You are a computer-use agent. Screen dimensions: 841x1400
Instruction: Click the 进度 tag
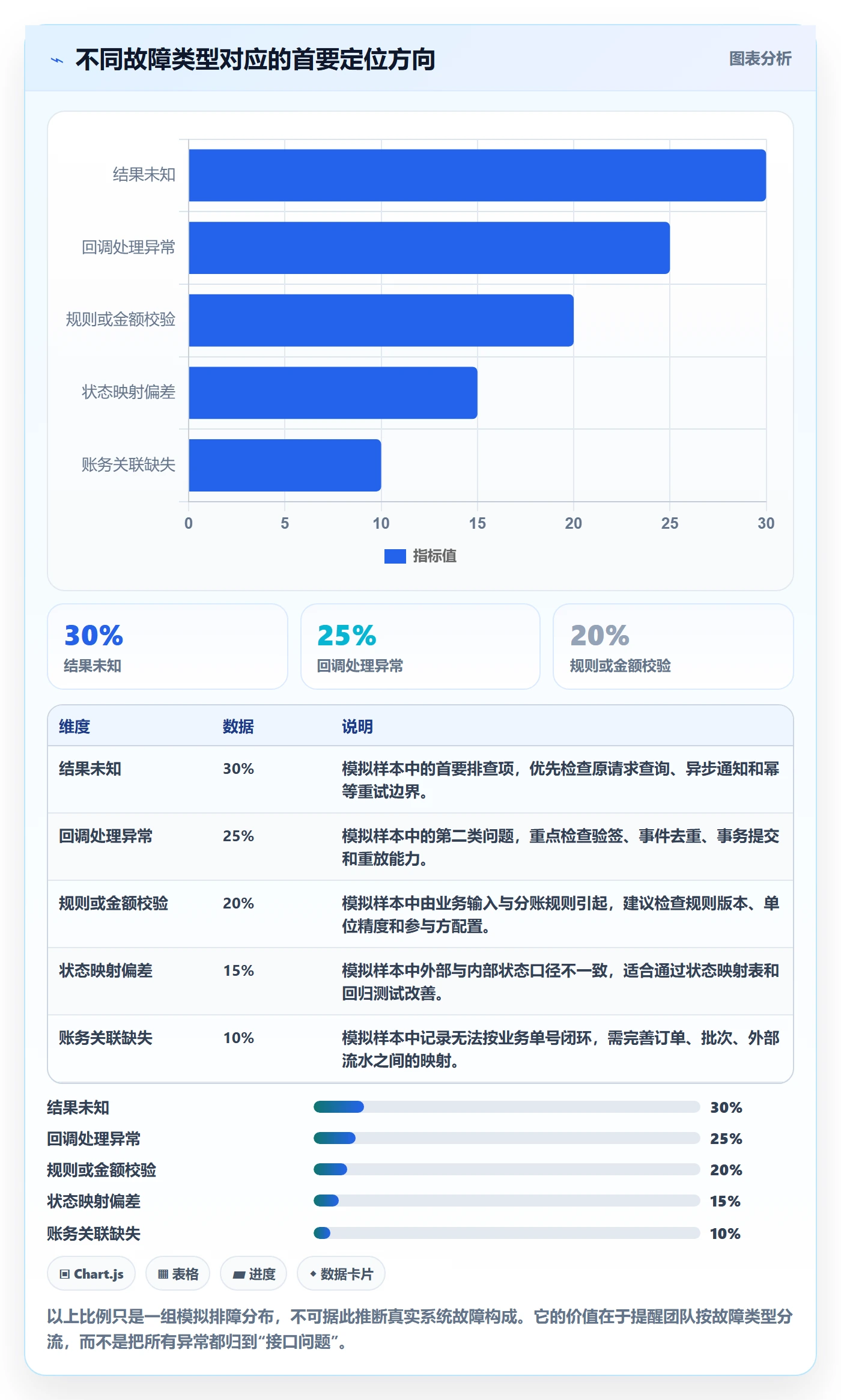(x=254, y=1274)
